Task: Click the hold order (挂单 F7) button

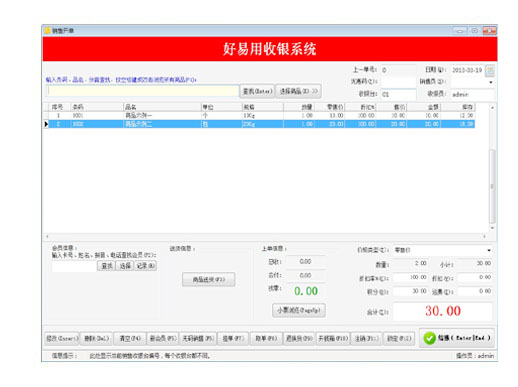Action: point(233,339)
